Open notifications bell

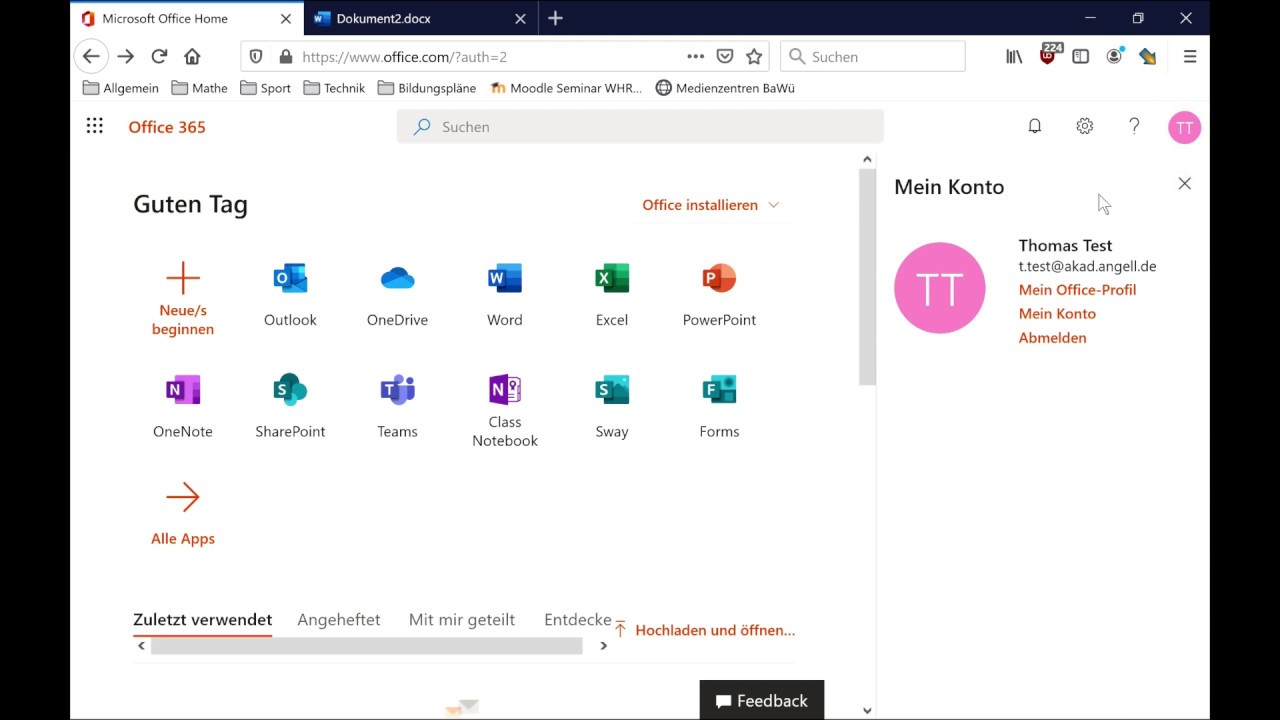pyautogui.click(x=1035, y=126)
